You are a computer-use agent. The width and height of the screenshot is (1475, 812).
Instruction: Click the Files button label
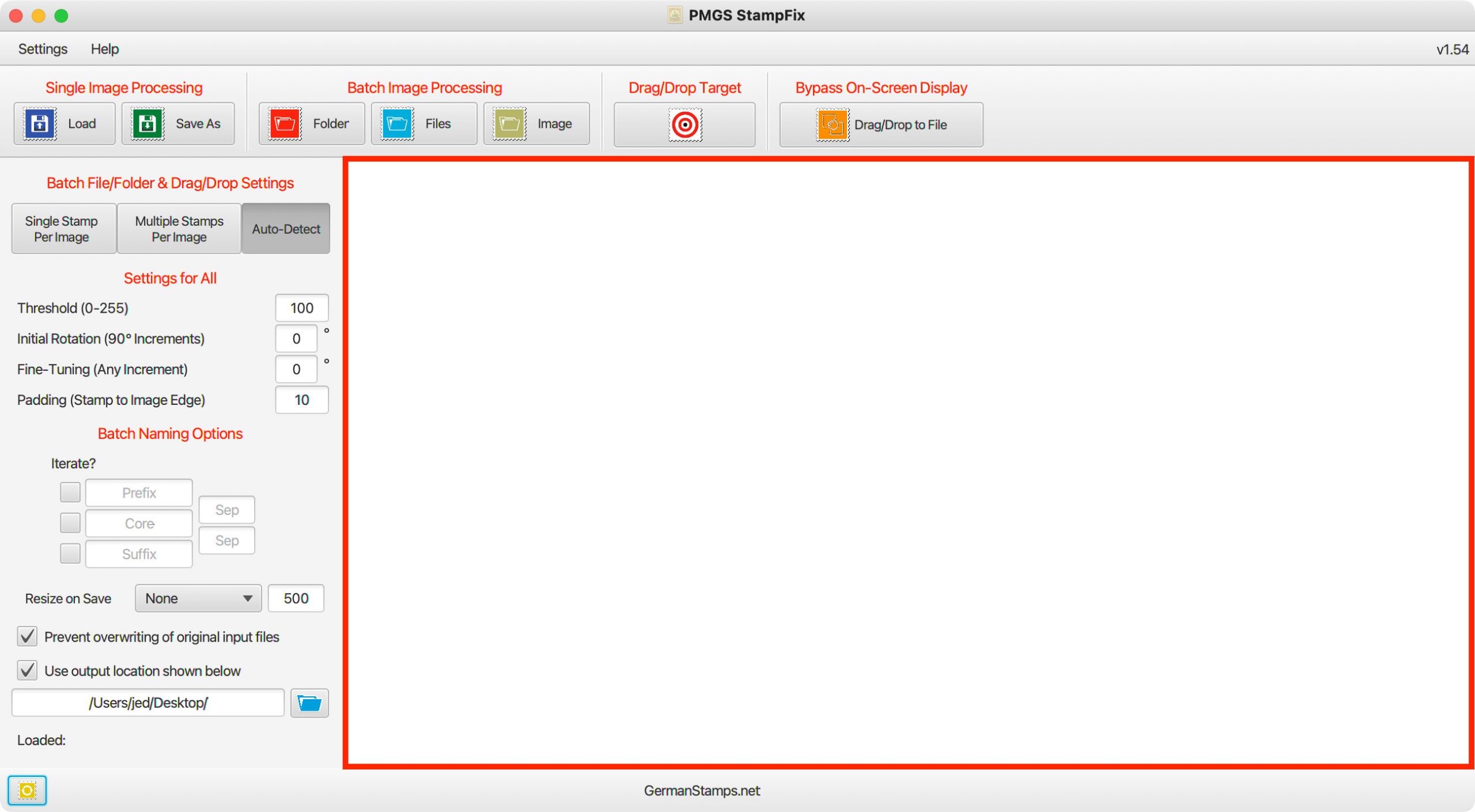(x=438, y=124)
